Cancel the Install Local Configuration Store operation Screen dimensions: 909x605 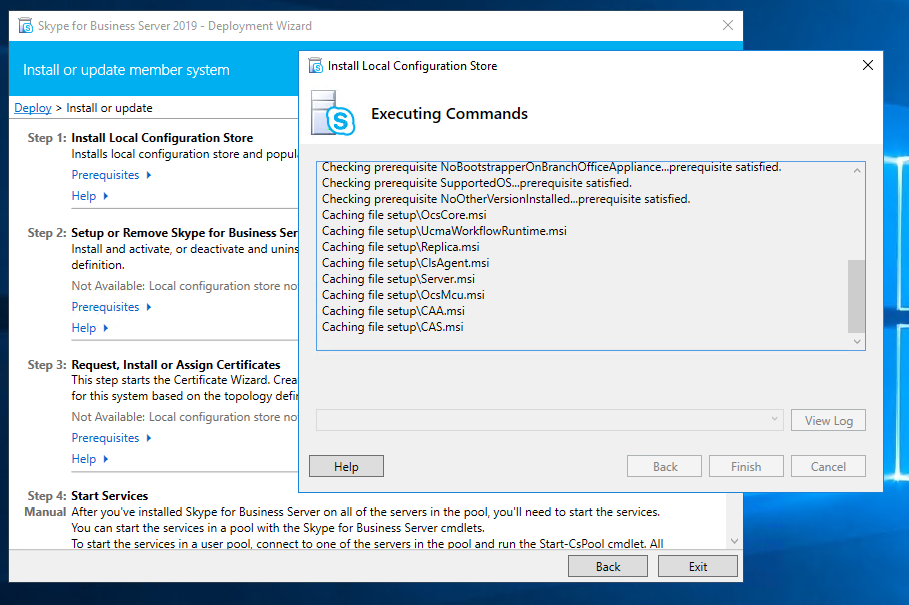(828, 466)
